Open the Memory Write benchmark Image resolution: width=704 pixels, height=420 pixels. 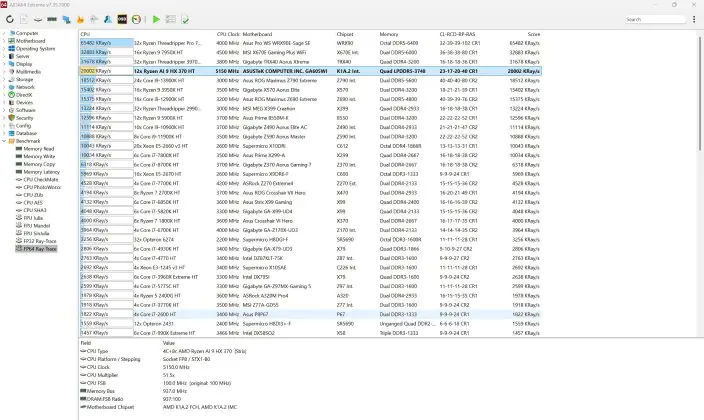(x=39, y=156)
